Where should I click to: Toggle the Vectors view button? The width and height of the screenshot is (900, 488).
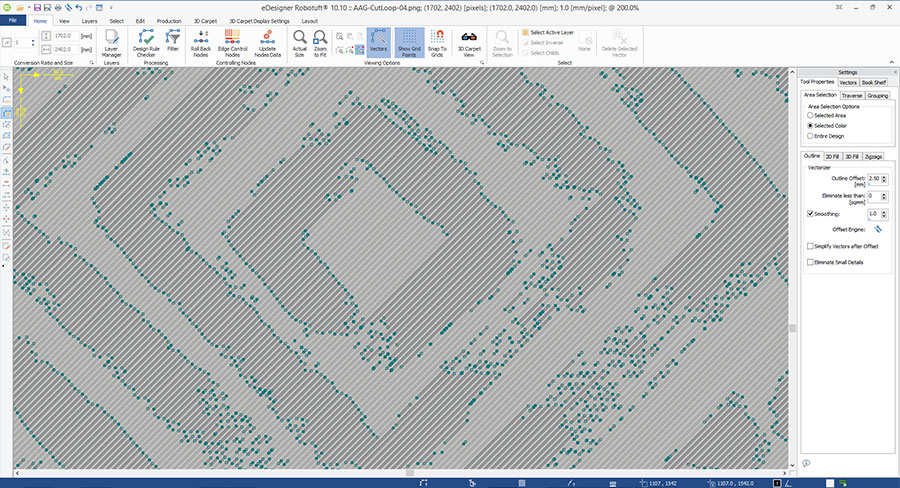(378, 42)
